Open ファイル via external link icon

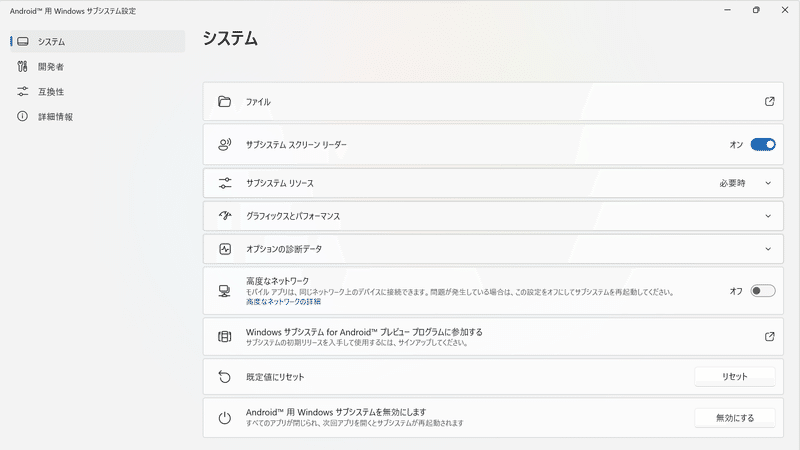coord(769,102)
